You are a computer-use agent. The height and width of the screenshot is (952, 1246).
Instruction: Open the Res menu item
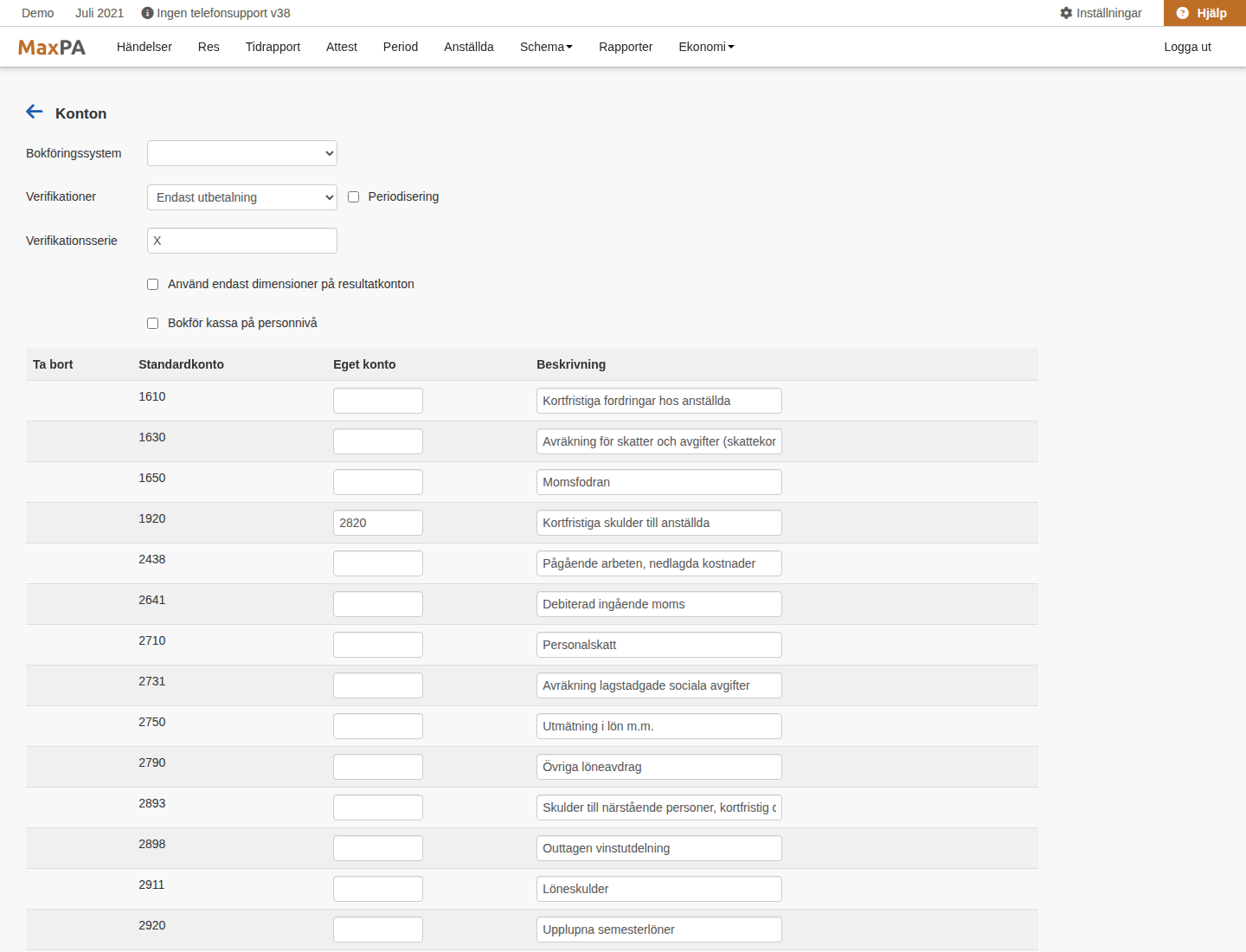pyautogui.click(x=209, y=47)
